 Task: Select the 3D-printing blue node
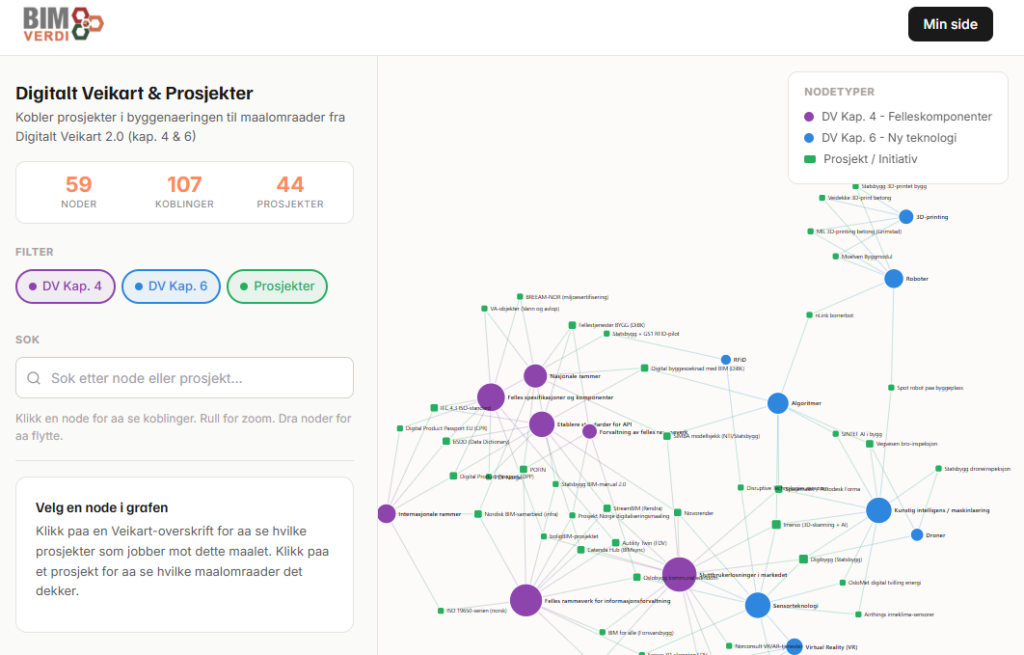[x=906, y=216]
